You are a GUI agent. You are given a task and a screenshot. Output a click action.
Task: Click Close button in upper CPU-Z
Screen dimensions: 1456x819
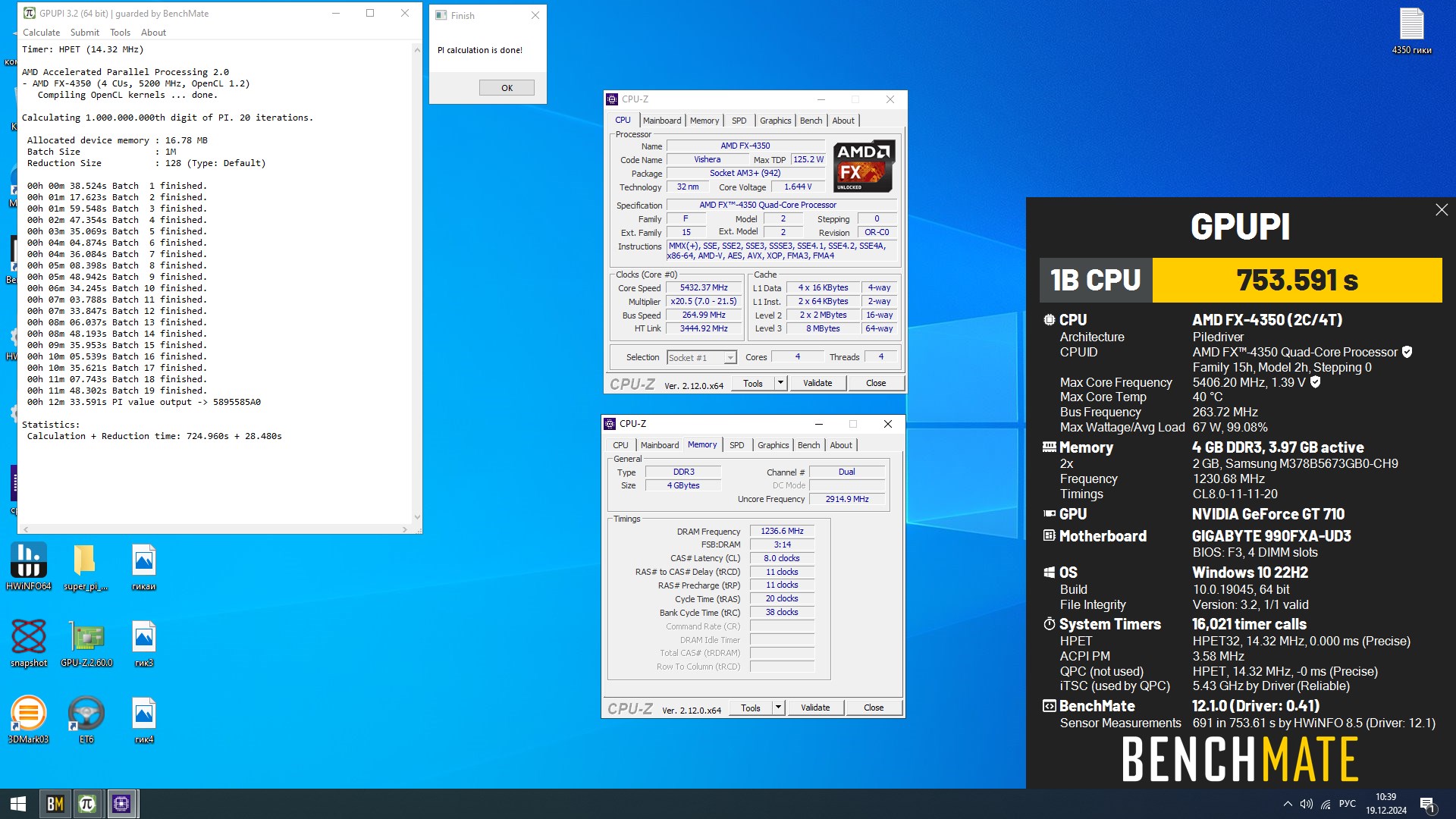point(876,383)
